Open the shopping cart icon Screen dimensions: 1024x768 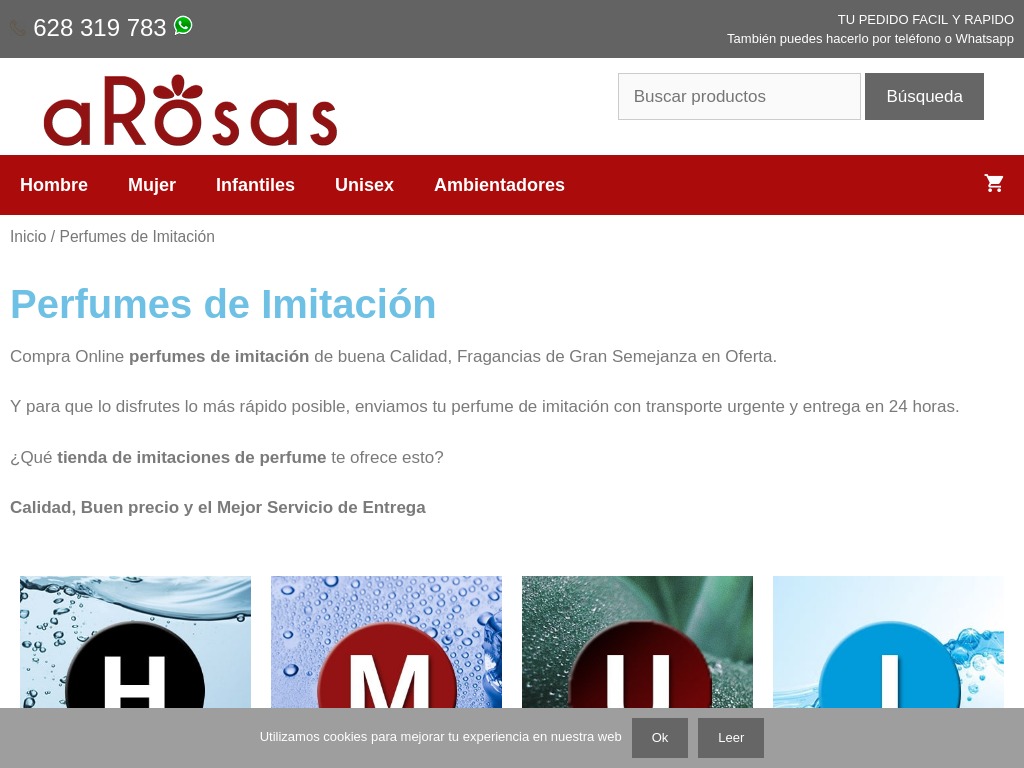994,183
